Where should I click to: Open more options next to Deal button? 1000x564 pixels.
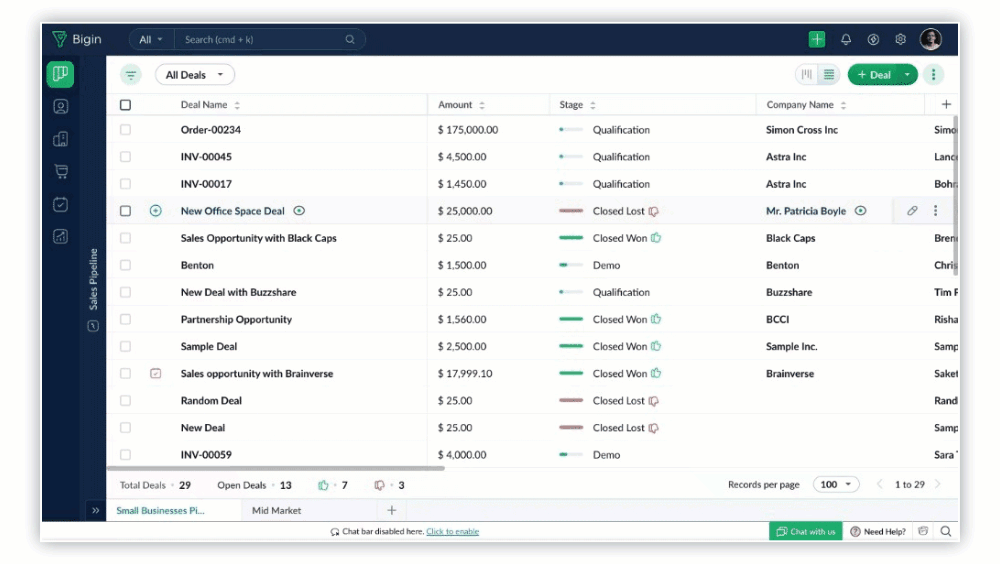pyautogui.click(x=934, y=75)
